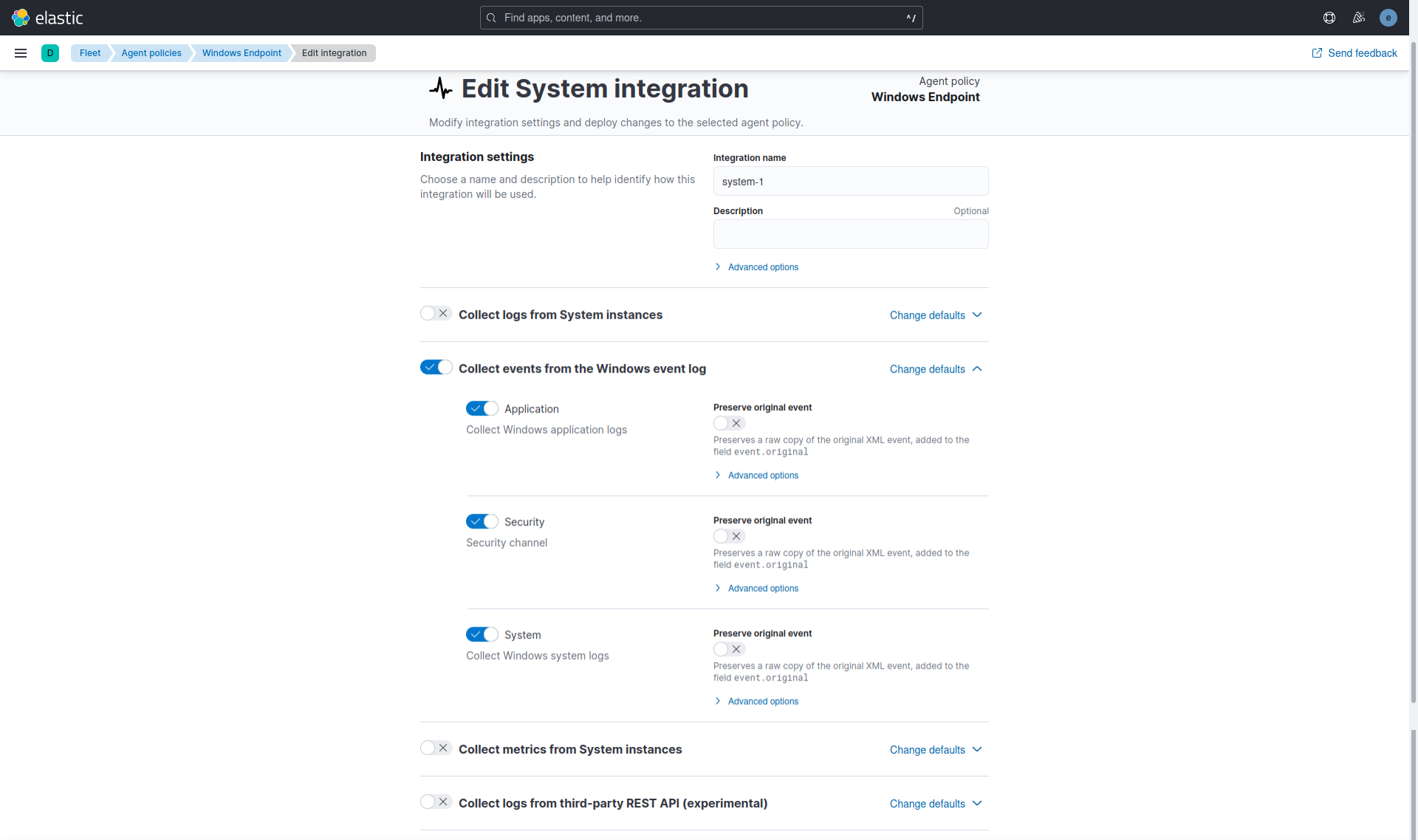Go to Fleet breadcrumb
This screenshot has height=840, width=1418.
coord(90,53)
